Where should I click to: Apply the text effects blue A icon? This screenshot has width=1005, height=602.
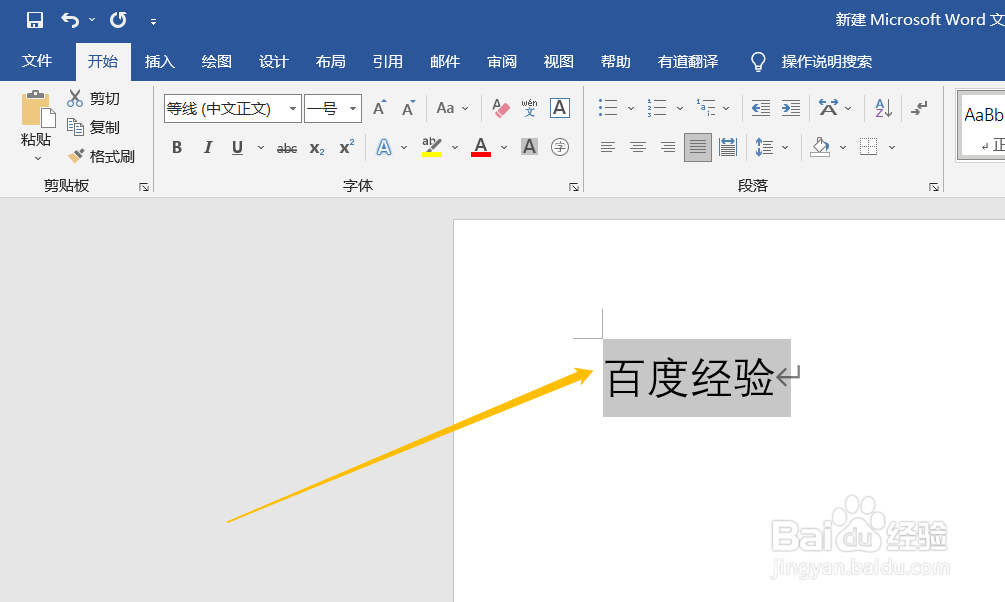pyautogui.click(x=383, y=147)
